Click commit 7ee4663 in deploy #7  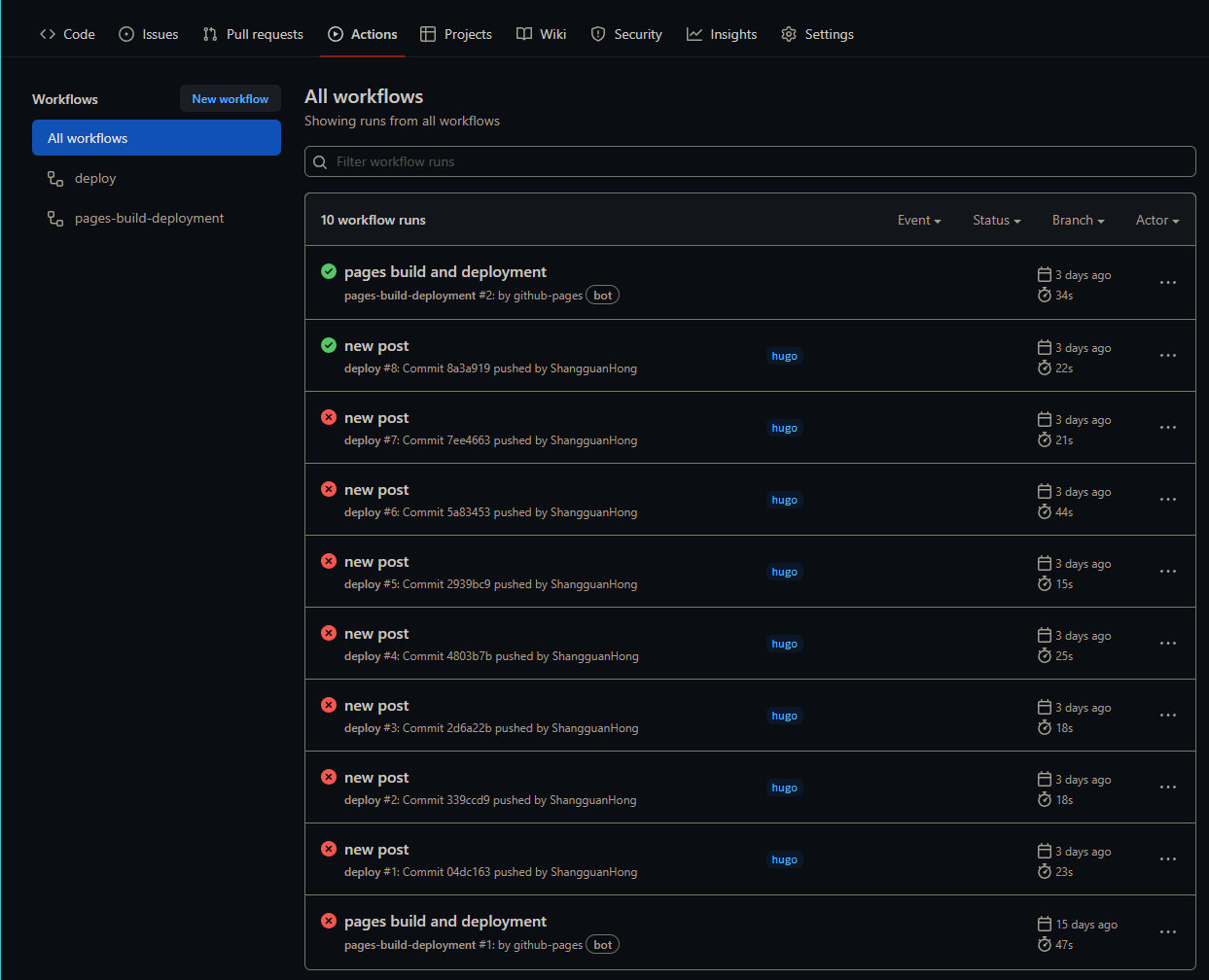[469, 440]
